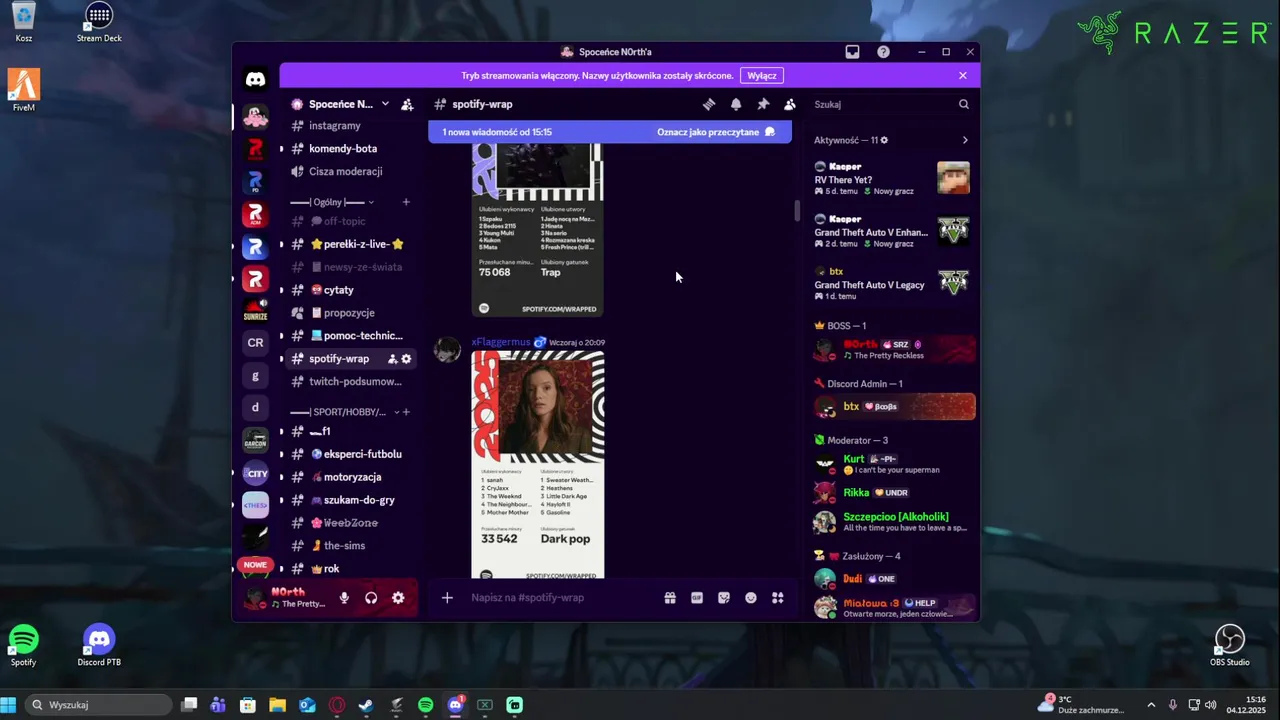
Task: Click the search magnifier icon
Action: pos(964,104)
